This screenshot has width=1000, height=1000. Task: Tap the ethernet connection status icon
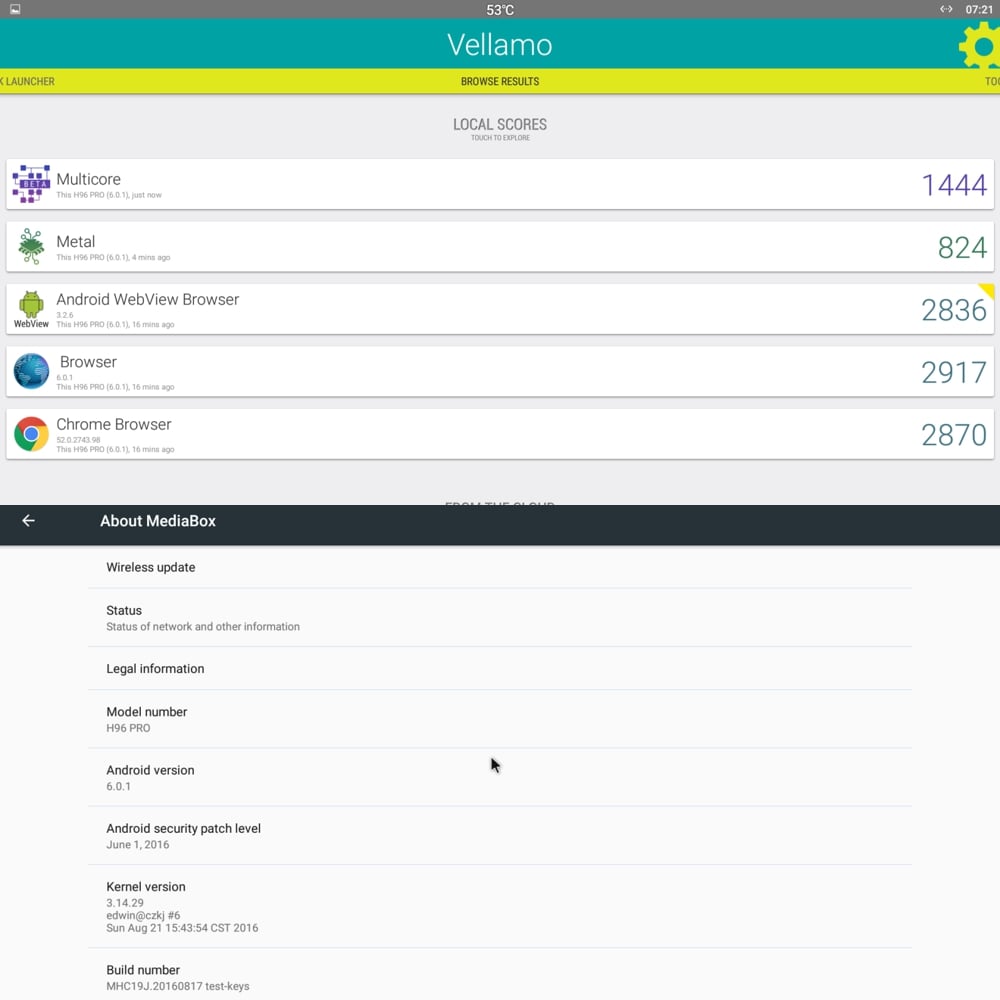point(946,9)
